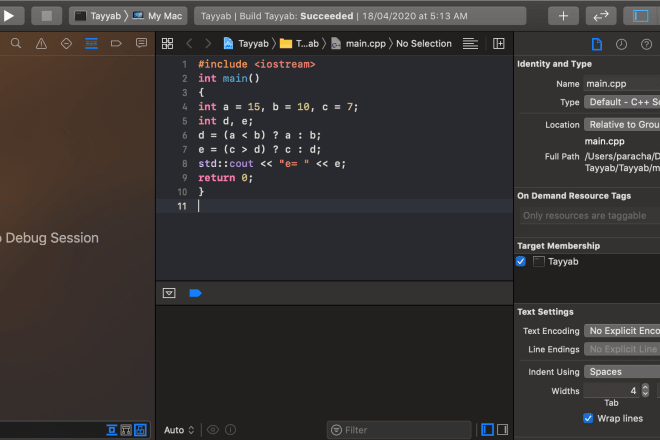This screenshot has height=440, width=660.
Task: Click the Tab width stepper
Action: coord(645,391)
